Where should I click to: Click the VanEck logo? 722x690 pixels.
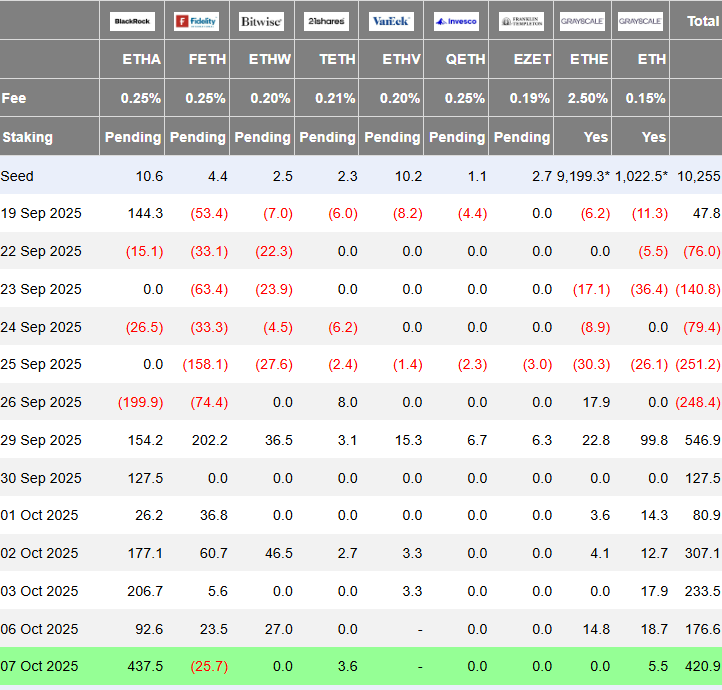click(x=392, y=21)
